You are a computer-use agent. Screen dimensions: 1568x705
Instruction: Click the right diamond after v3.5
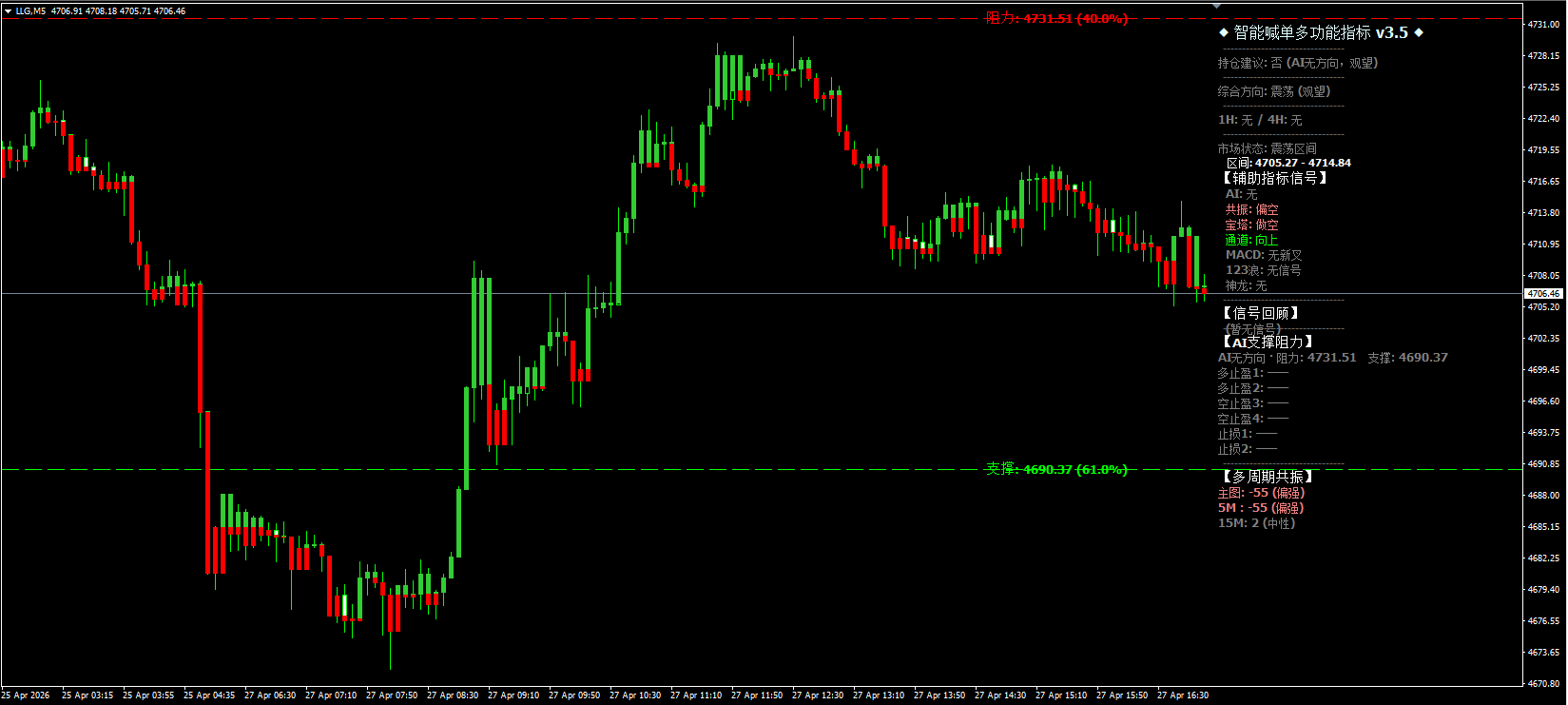pyautogui.click(x=1419, y=33)
